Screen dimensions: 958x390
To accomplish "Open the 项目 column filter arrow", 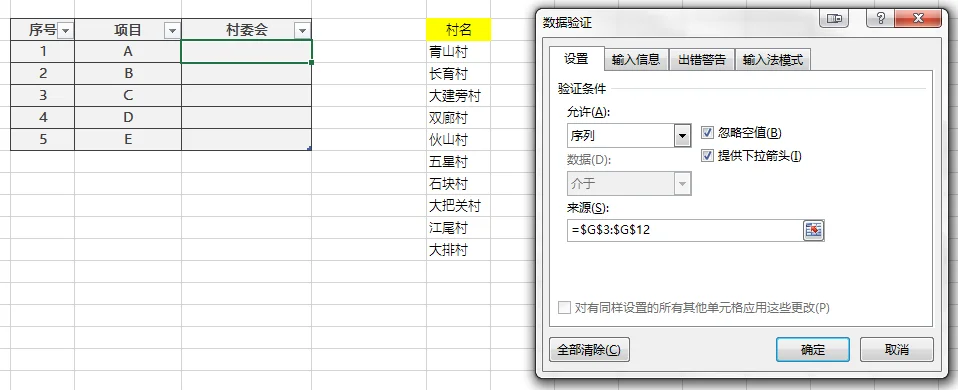I will [x=173, y=30].
